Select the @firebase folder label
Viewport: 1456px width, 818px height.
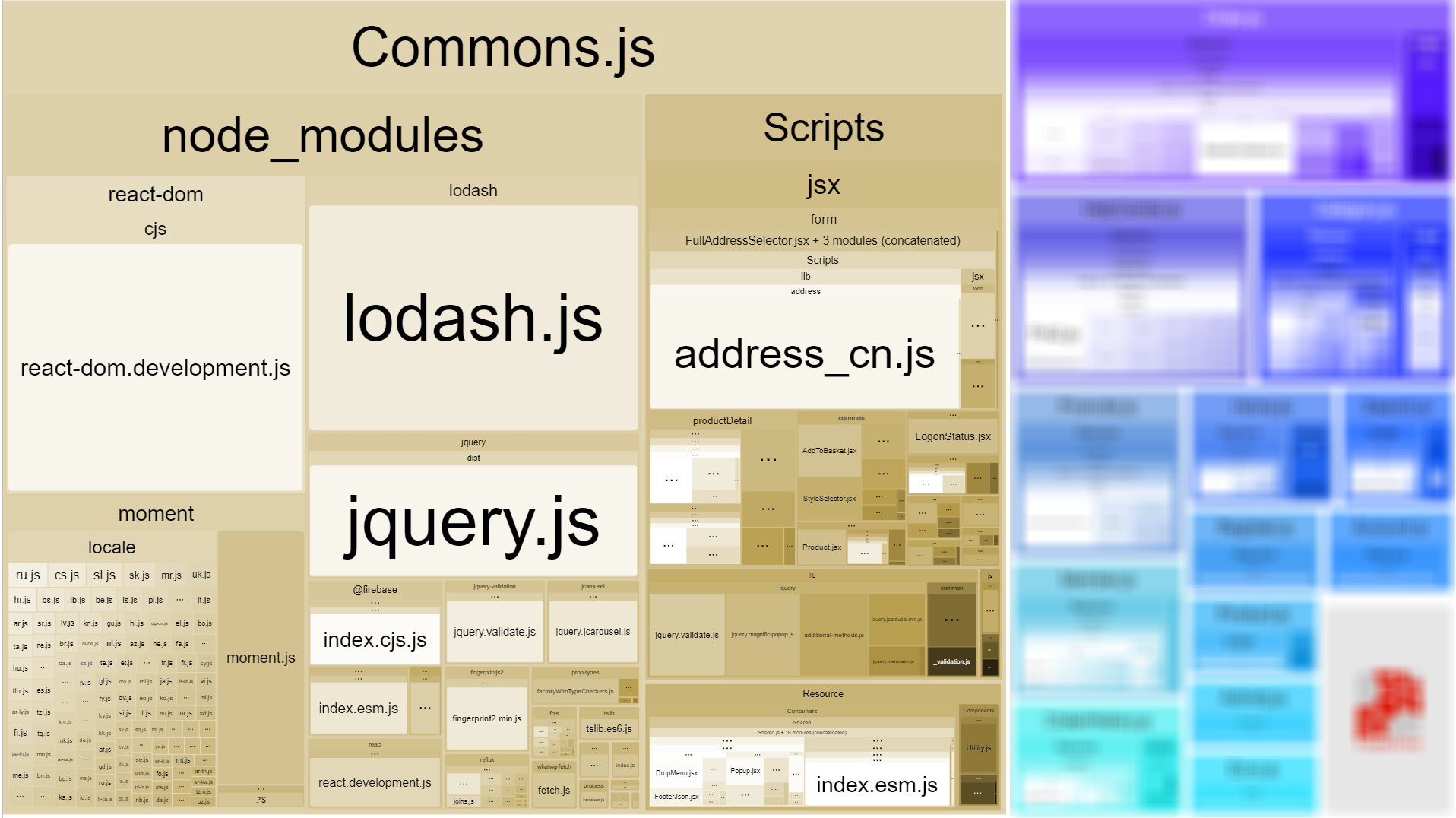pyautogui.click(x=375, y=590)
